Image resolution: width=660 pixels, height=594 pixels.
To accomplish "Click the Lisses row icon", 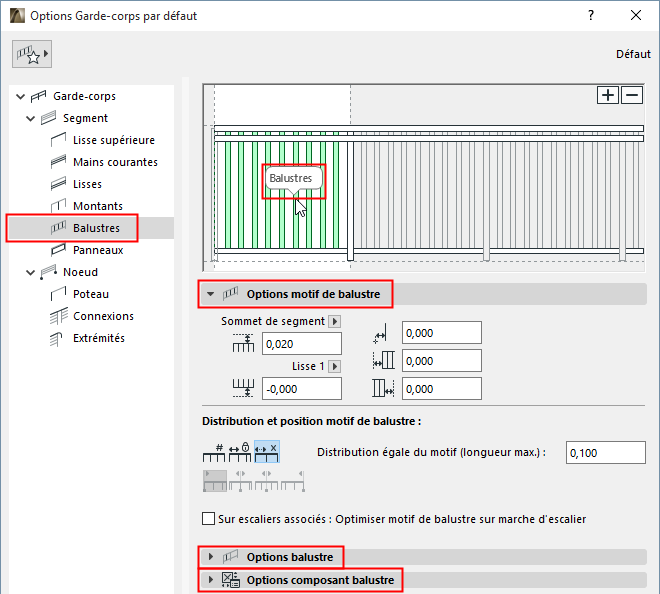I will (58, 184).
